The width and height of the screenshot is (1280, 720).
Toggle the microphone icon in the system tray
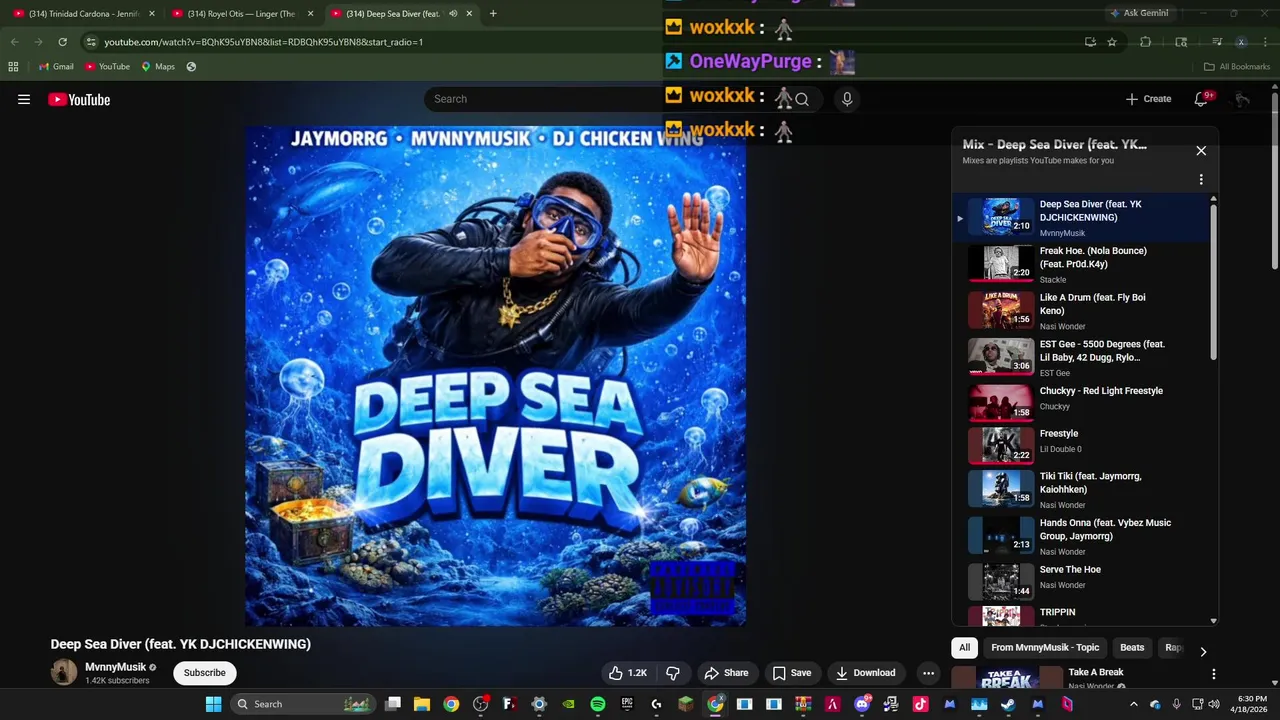(1176, 704)
